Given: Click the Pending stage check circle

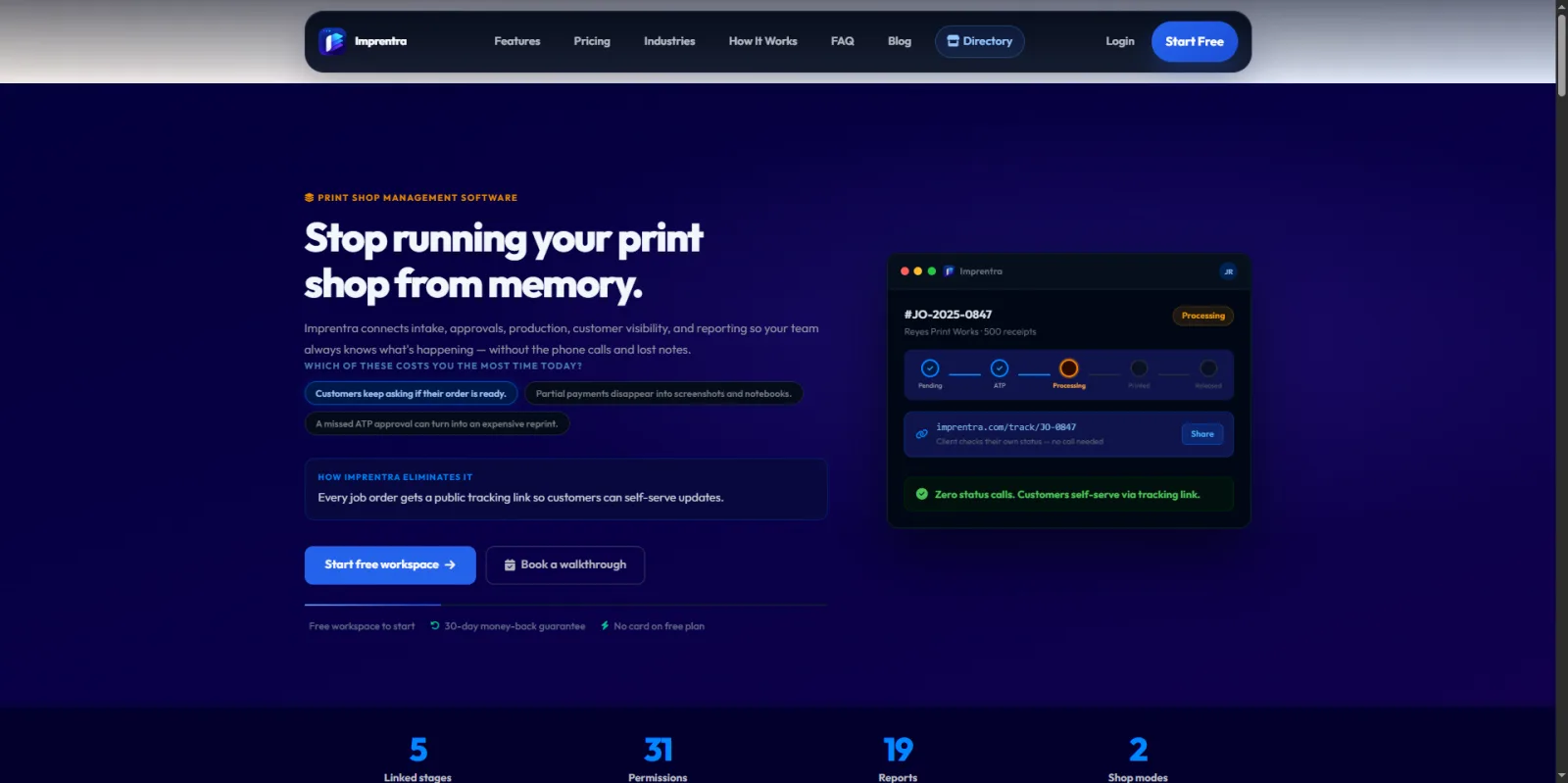Looking at the screenshot, I should (x=930, y=368).
